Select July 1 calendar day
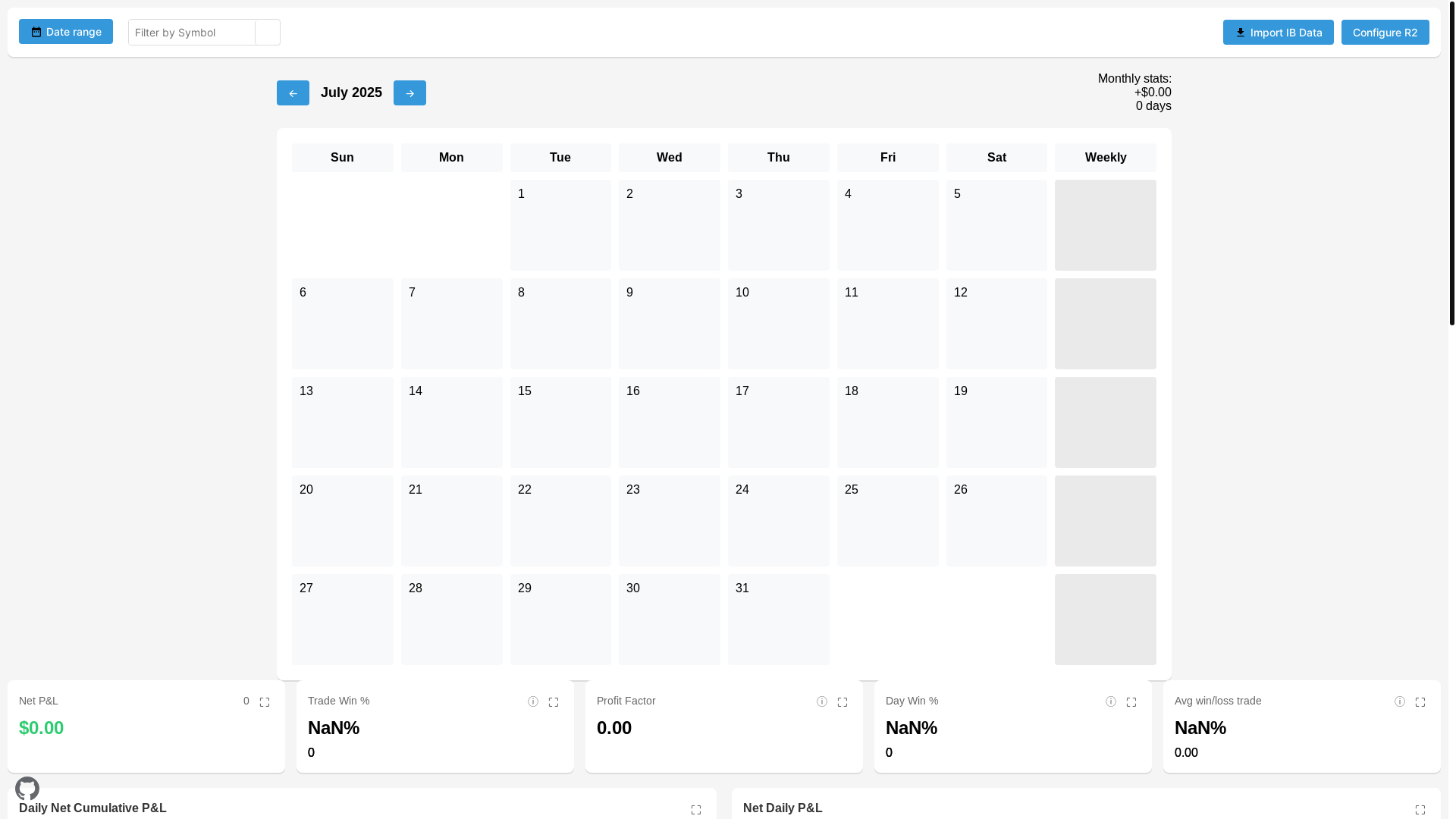 click(560, 225)
